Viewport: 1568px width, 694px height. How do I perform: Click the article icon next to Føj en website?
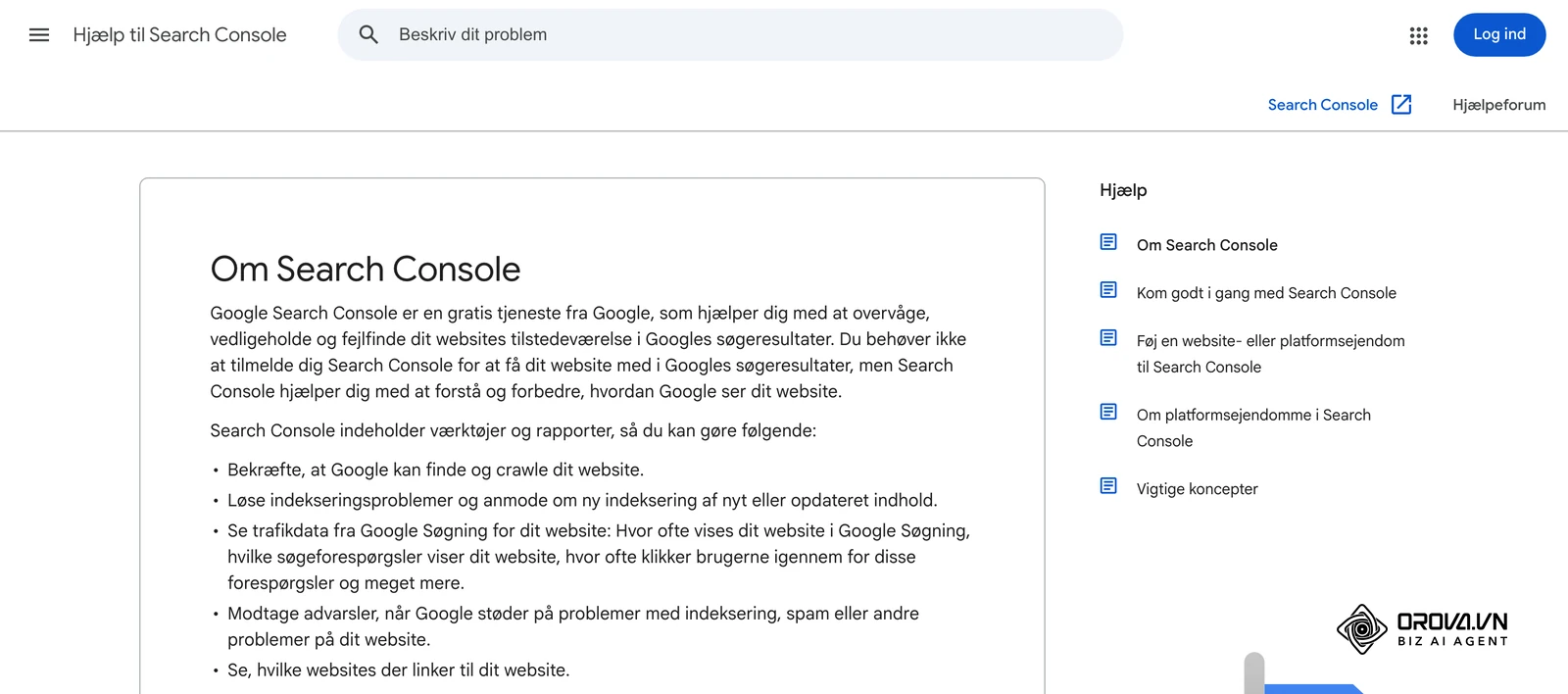1108,338
